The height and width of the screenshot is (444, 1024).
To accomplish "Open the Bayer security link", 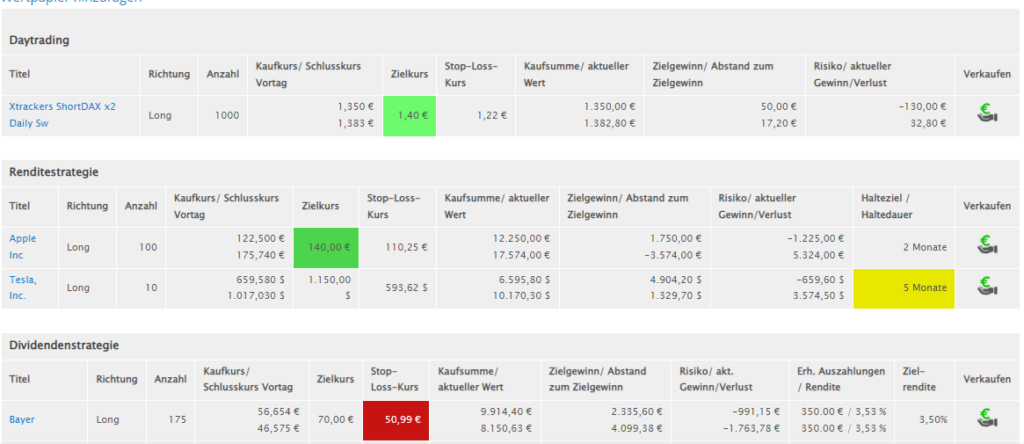I will [x=22, y=419].
